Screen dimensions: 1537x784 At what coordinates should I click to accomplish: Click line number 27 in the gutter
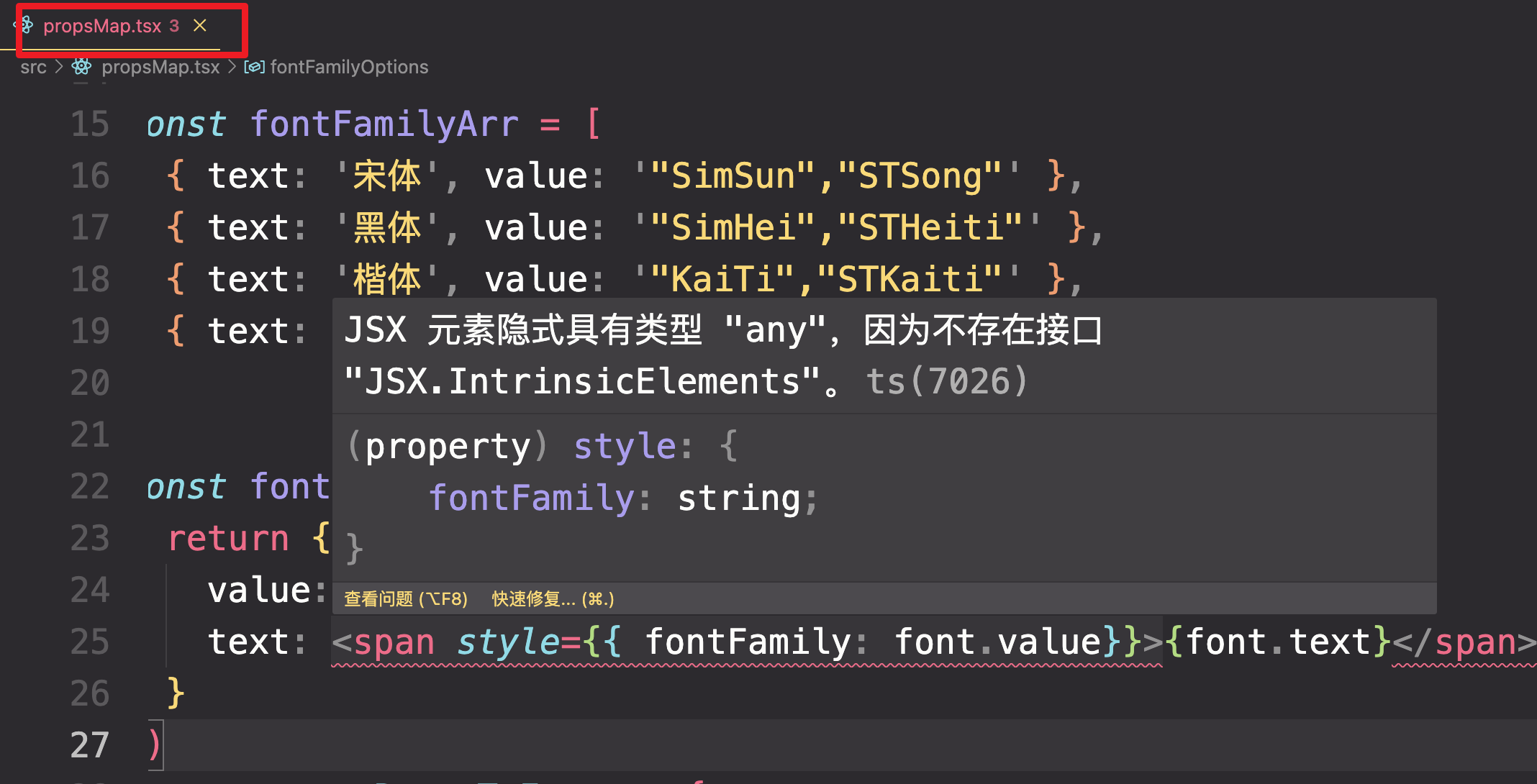pyautogui.click(x=90, y=744)
